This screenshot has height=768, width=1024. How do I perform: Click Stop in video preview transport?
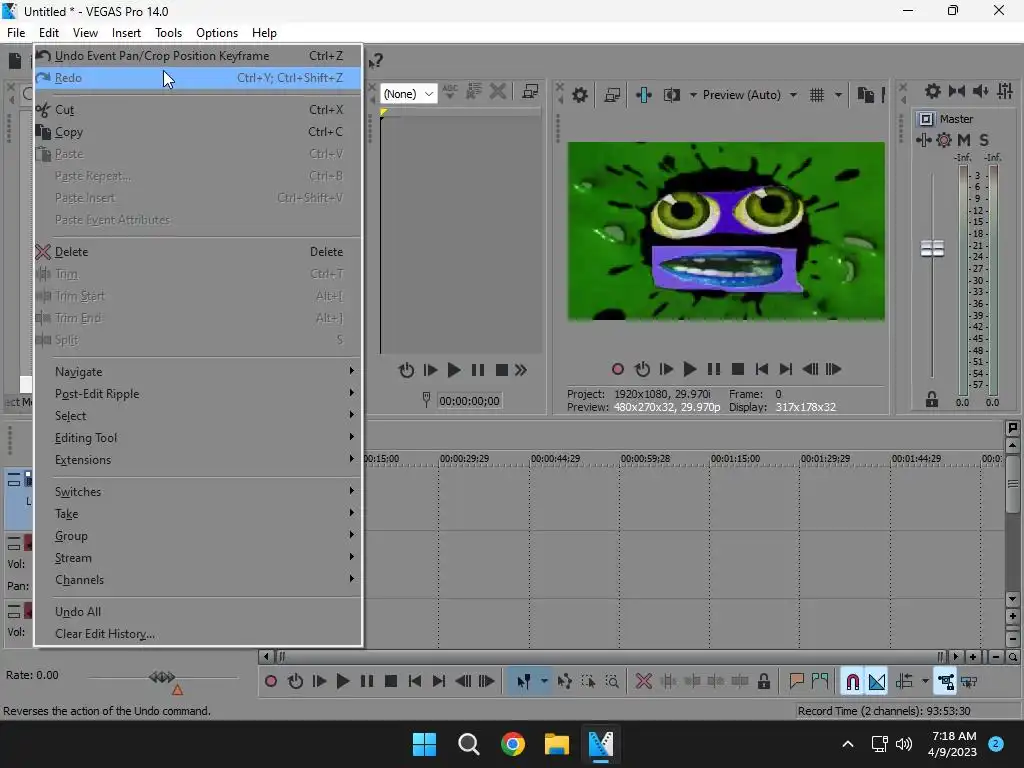tap(738, 369)
